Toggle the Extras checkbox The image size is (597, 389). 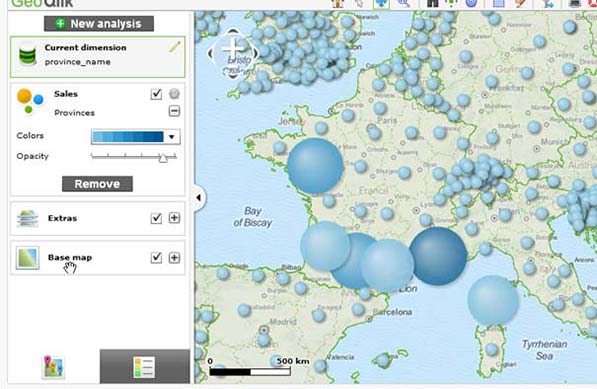156,218
